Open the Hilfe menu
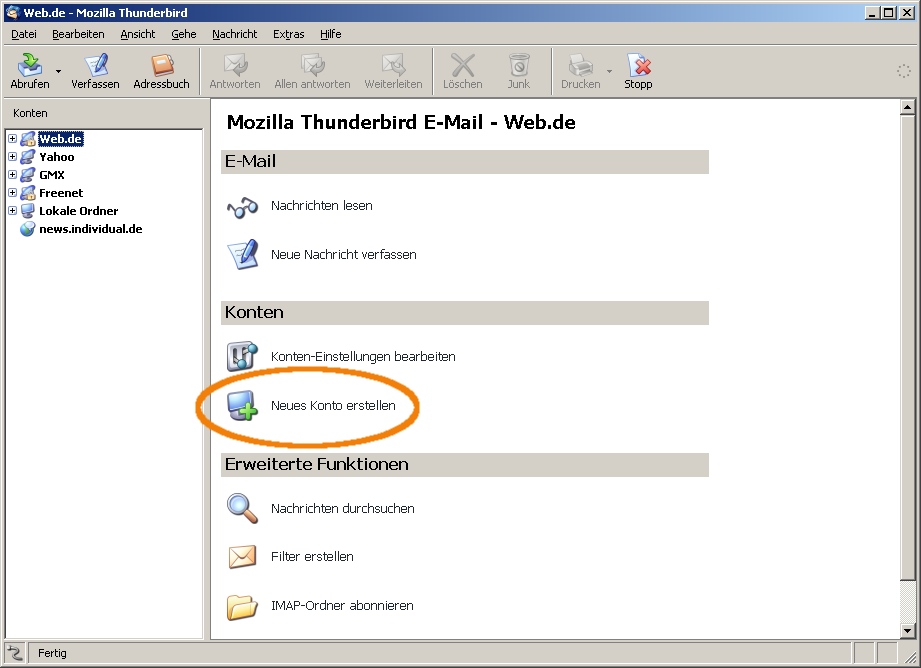Image resolution: width=921 pixels, height=668 pixels. click(x=331, y=34)
